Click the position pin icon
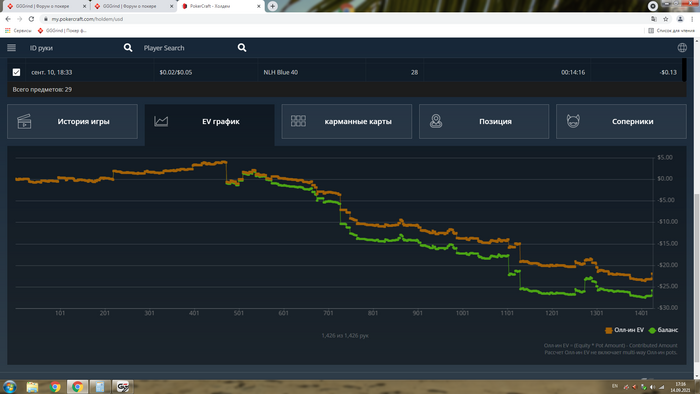The height and width of the screenshot is (394, 700). tap(436, 121)
